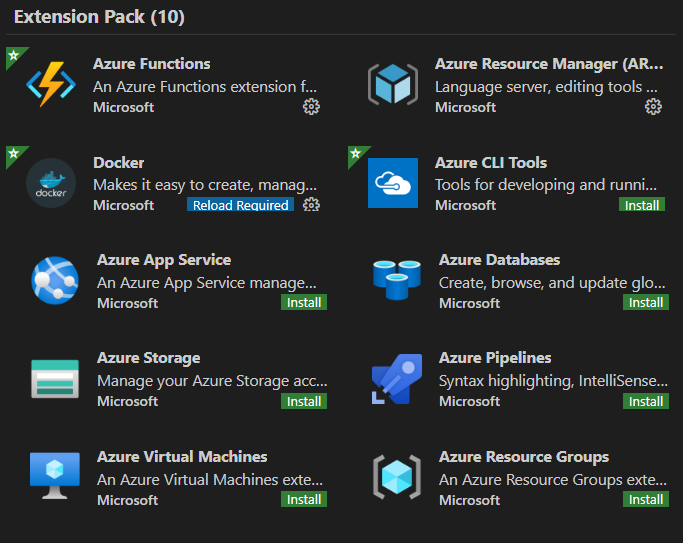Open the Docker extension manage gear

coord(311,205)
